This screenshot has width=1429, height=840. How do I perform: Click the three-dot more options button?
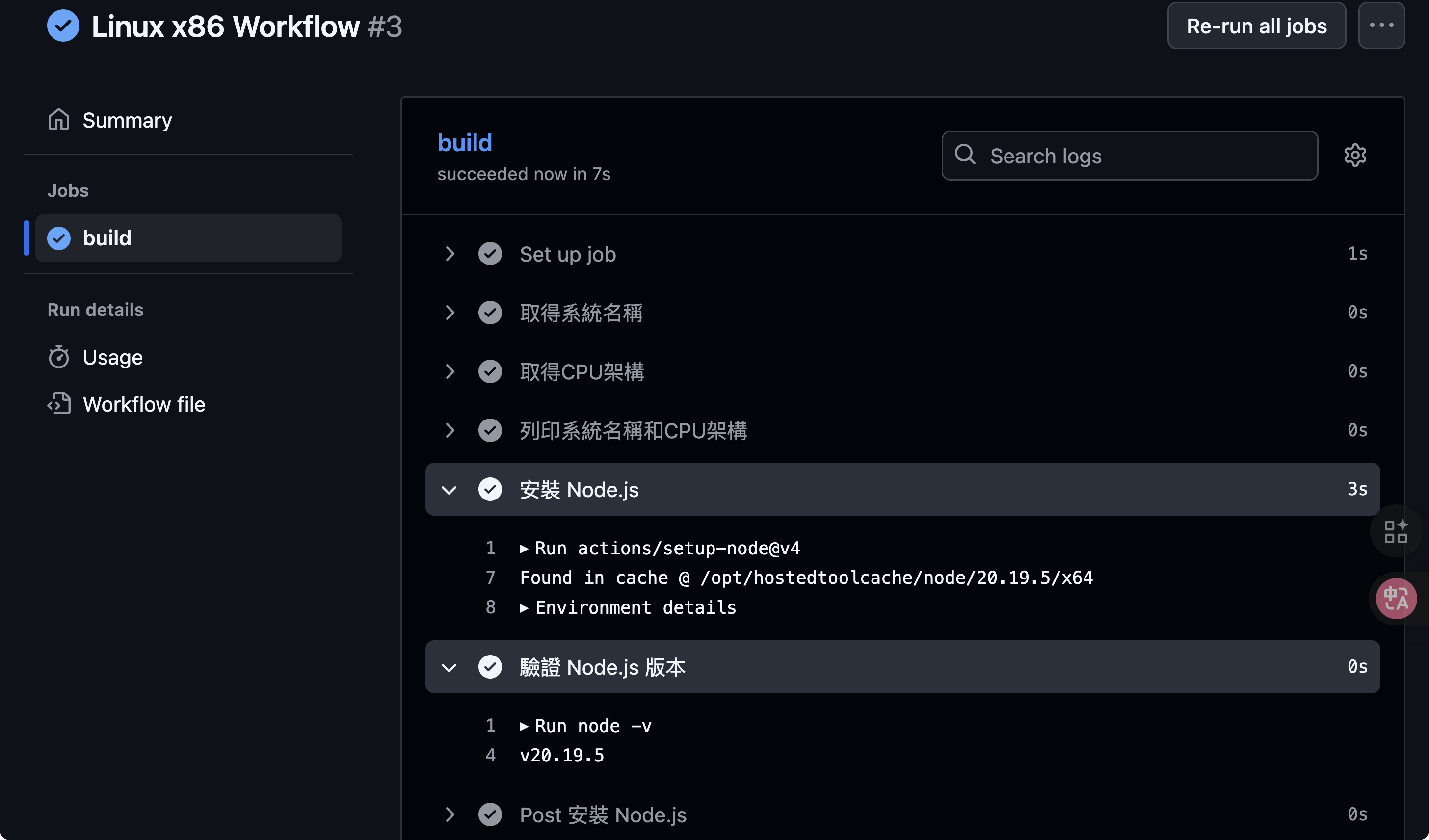click(1381, 26)
